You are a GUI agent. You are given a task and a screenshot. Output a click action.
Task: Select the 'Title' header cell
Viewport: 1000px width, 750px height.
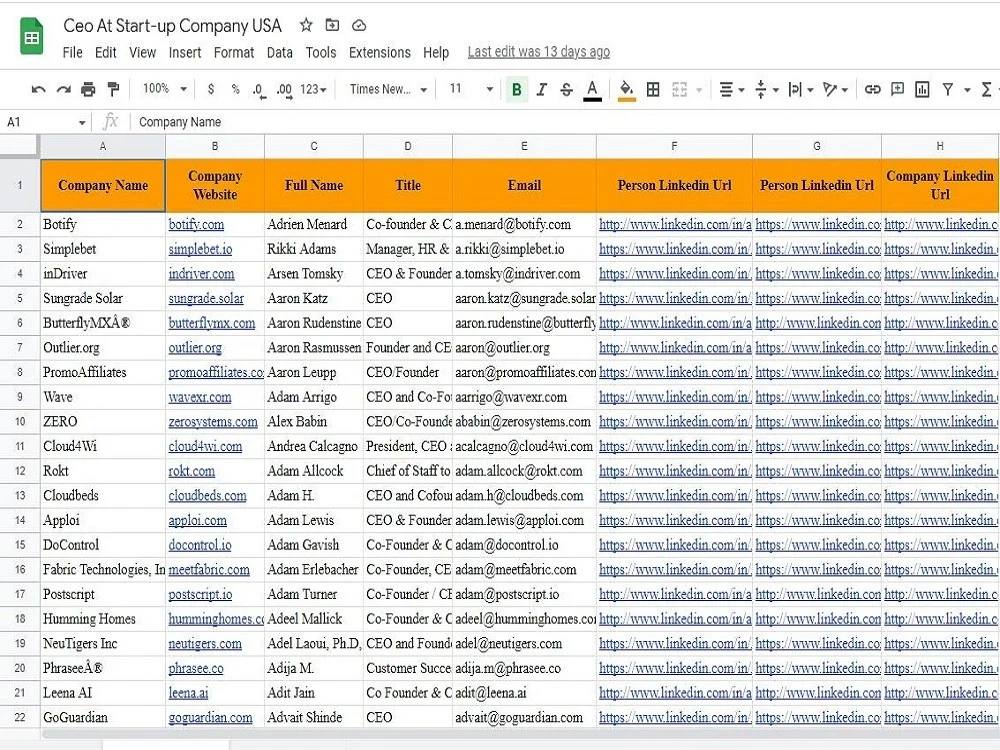tap(408, 186)
